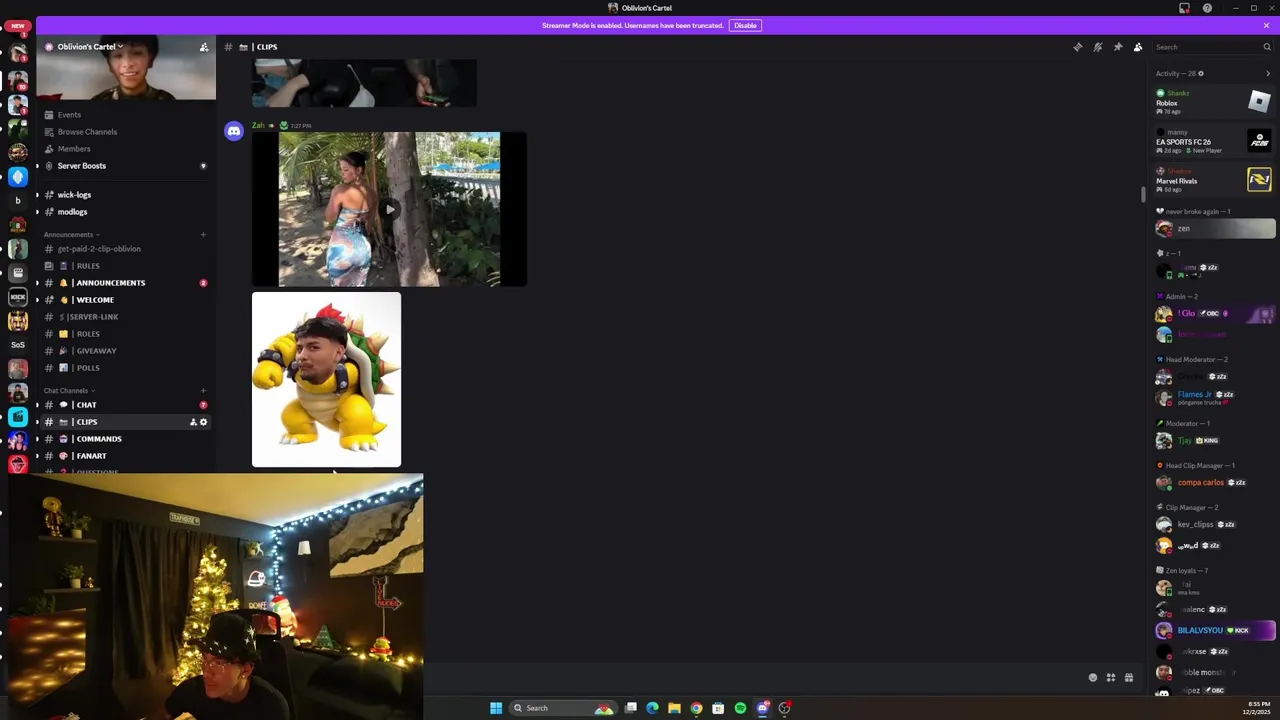Viewport: 1280px width, 720px height.
Task: Play the video posted by Zah
Action: pos(389,209)
